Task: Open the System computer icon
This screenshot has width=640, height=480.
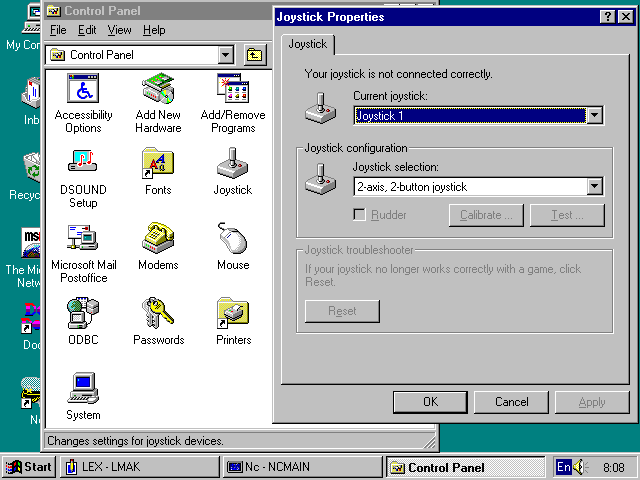Action: pyautogui.click(x=83, y=388)
